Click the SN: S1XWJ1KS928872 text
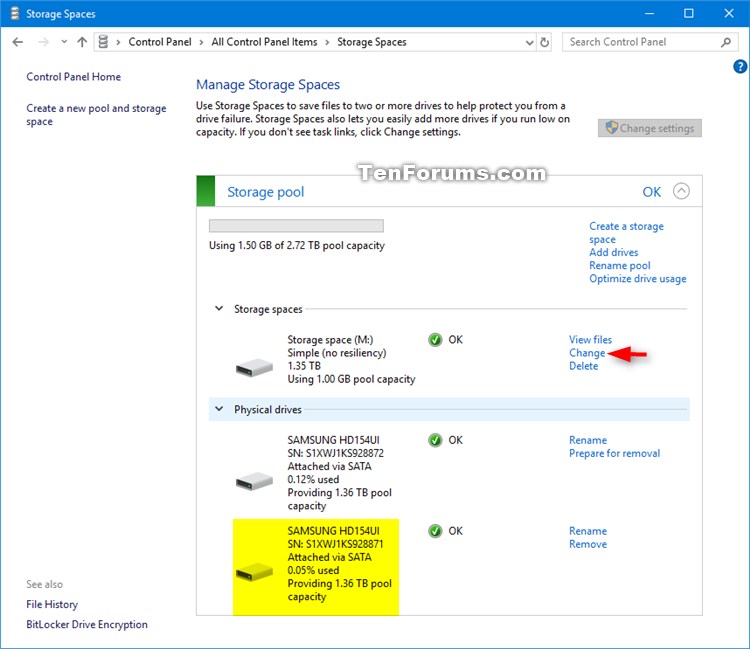The width and height of the screenshot is (750, 649). coord(335,453)
